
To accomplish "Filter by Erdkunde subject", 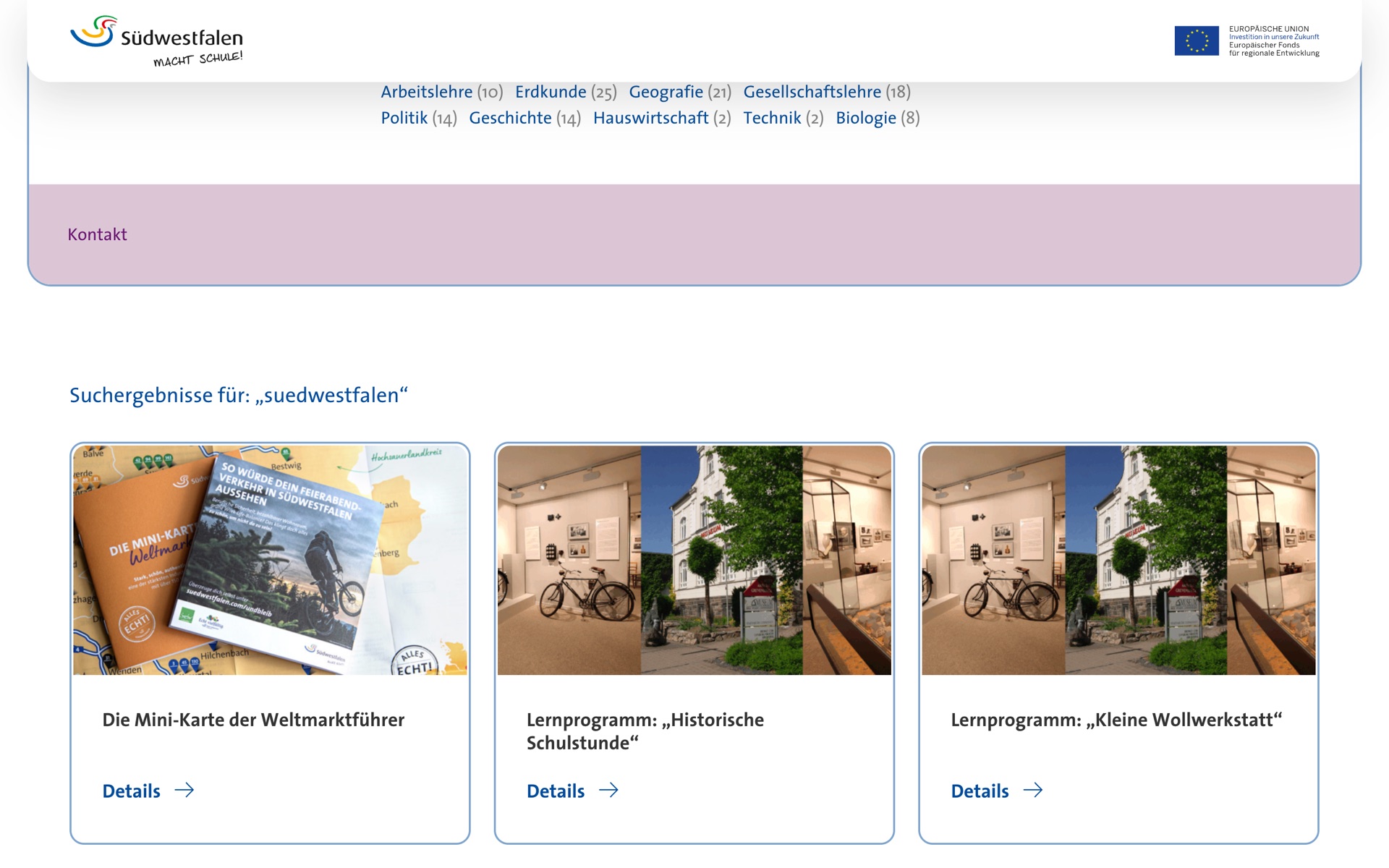I will point(551,92).
